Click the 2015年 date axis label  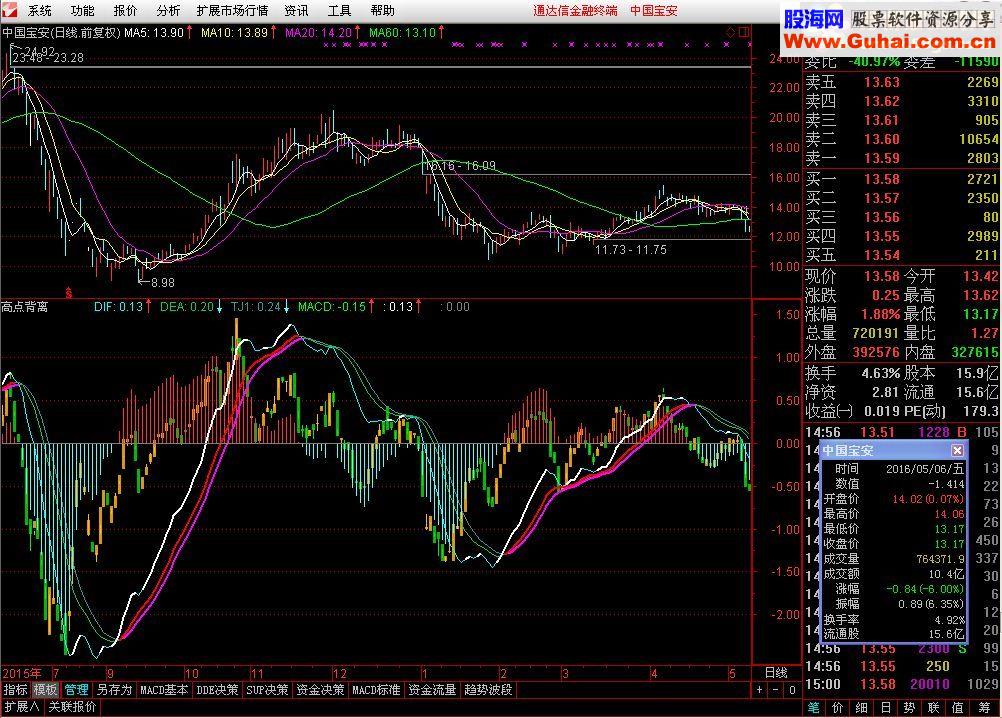coord(22,673)
